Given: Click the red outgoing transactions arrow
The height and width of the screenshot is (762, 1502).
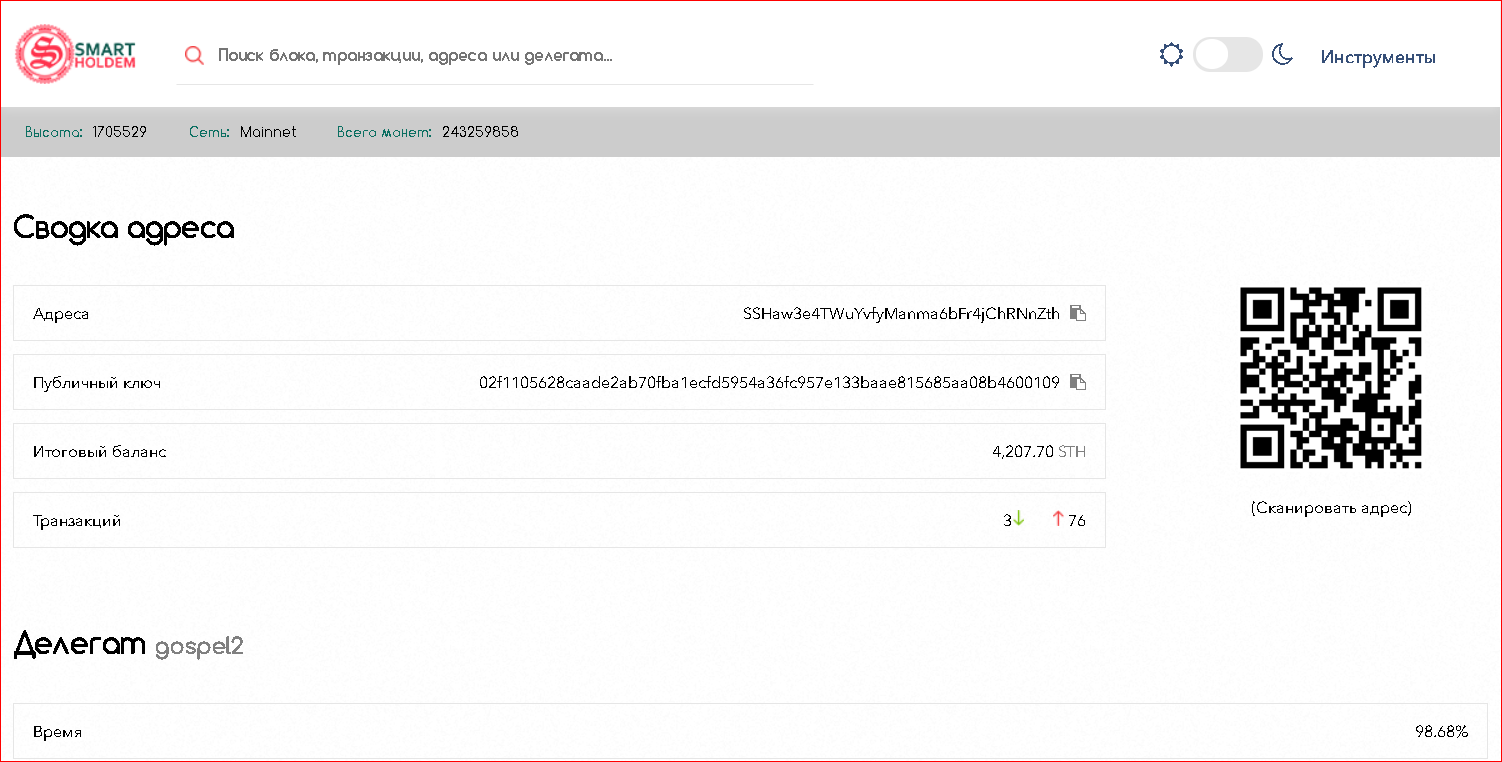Looking at the screenshot, I should [x=1058, y=519].
